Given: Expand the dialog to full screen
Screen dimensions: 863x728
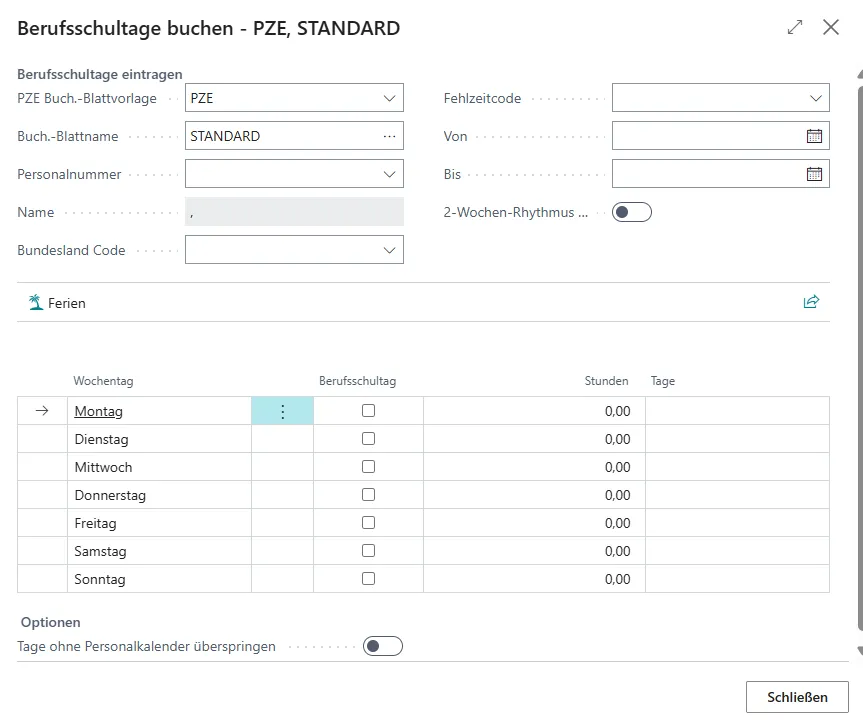Looking at the screenshot, I should [x=794, y=28].
